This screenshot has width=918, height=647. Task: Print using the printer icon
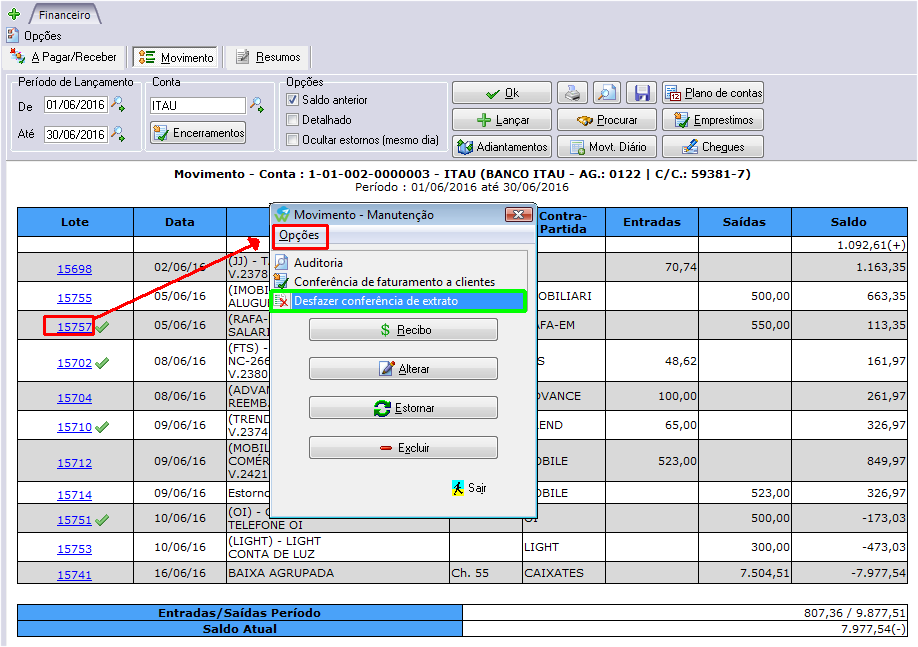[x=572, y=93]
